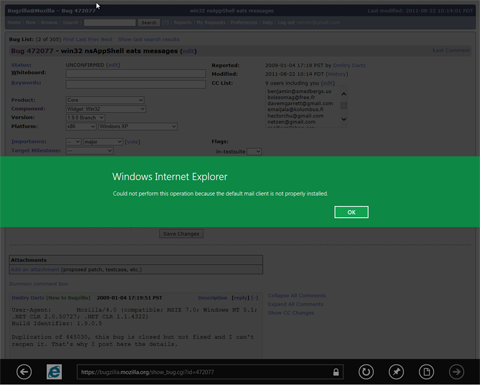Click the Log out link
The height and width of the screenshot is (385, 480).
click(x=286, y=22)
